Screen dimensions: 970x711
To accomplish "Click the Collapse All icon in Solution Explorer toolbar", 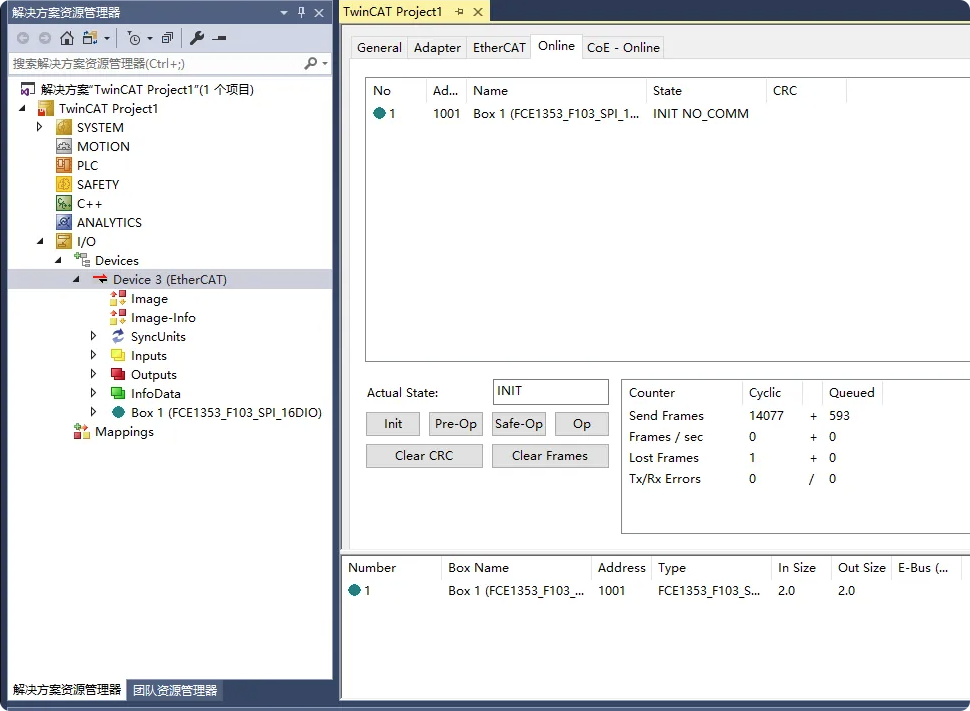I will point(167,38).
